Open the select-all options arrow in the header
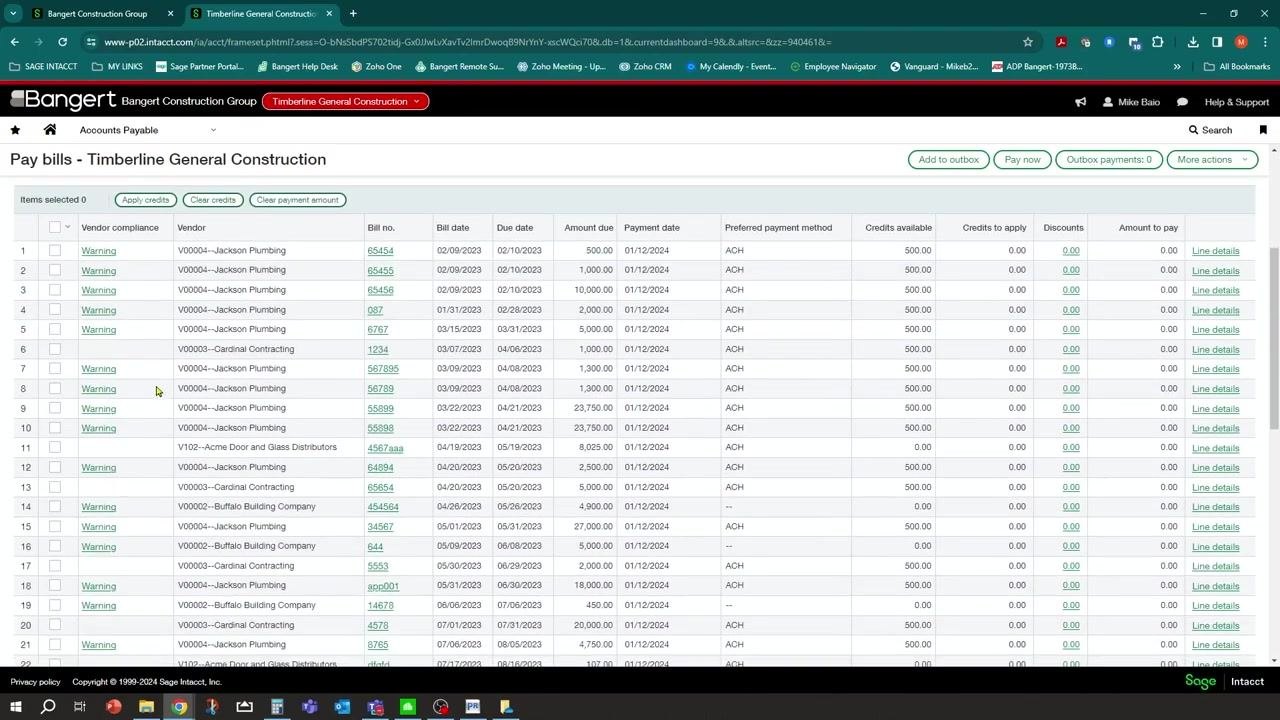The image size is (1280, 720). (68, 227)
